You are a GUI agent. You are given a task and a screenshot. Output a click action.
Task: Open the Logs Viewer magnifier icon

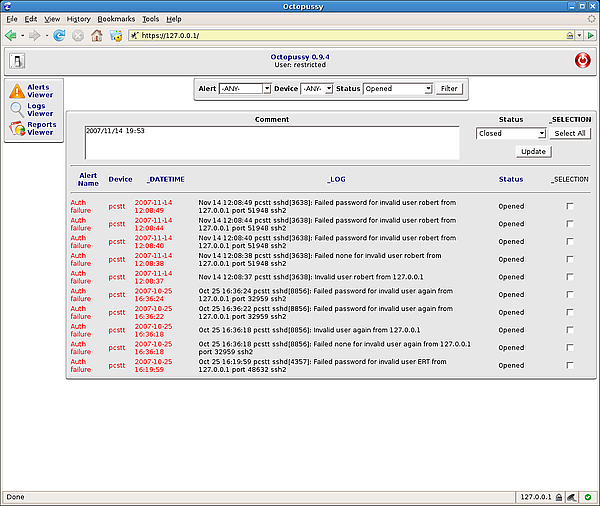16,110
